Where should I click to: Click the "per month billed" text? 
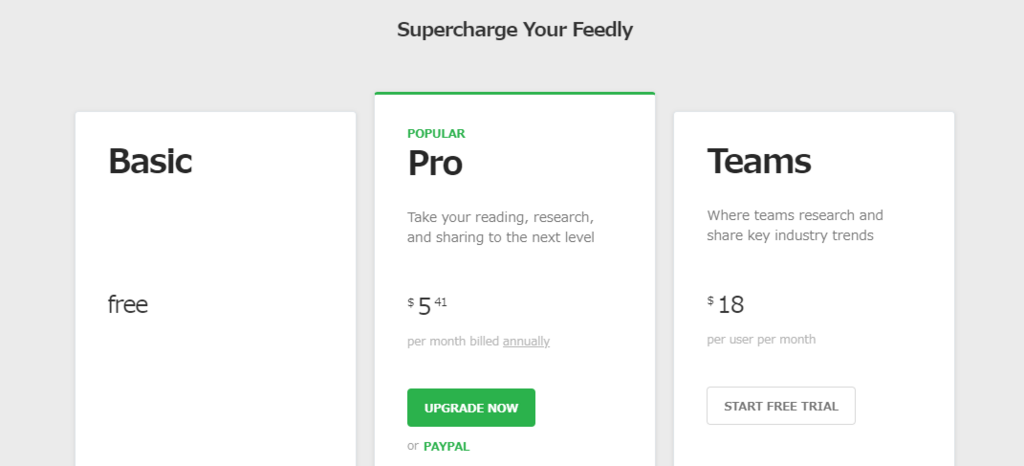pyautogui.click(x=453, y=341)
